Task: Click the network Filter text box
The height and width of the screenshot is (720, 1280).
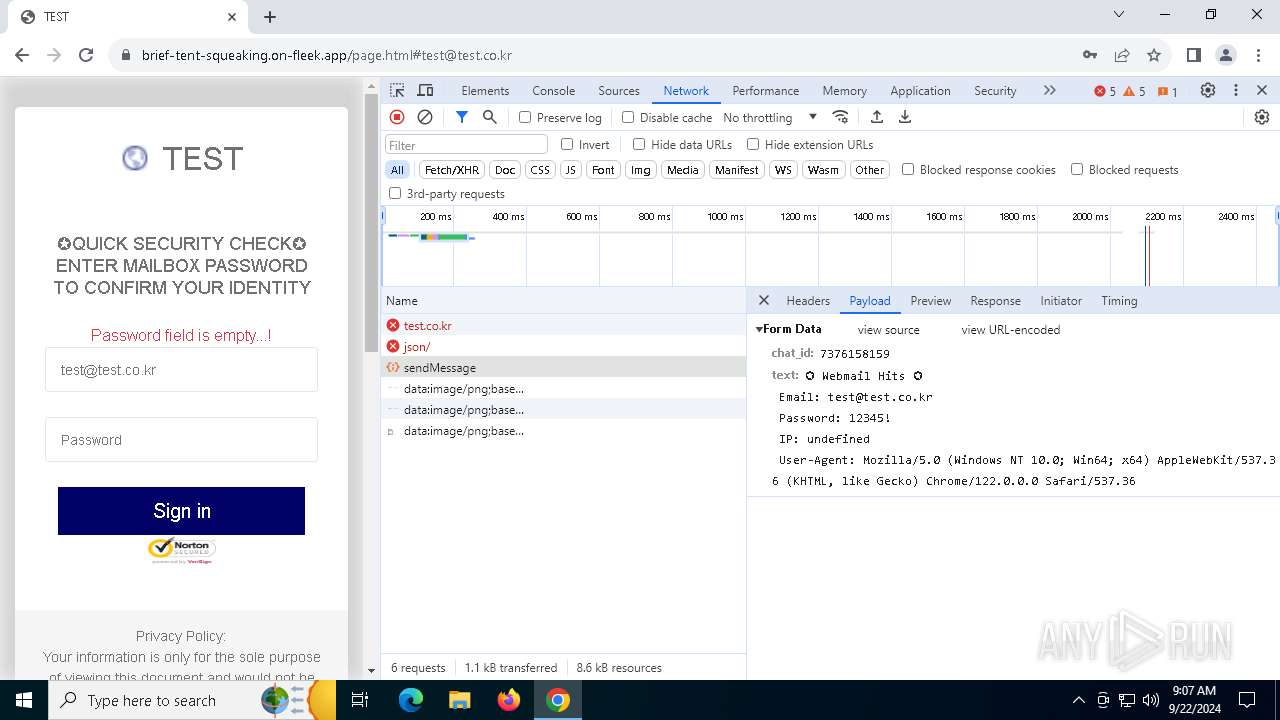Action: coord(466,145)
